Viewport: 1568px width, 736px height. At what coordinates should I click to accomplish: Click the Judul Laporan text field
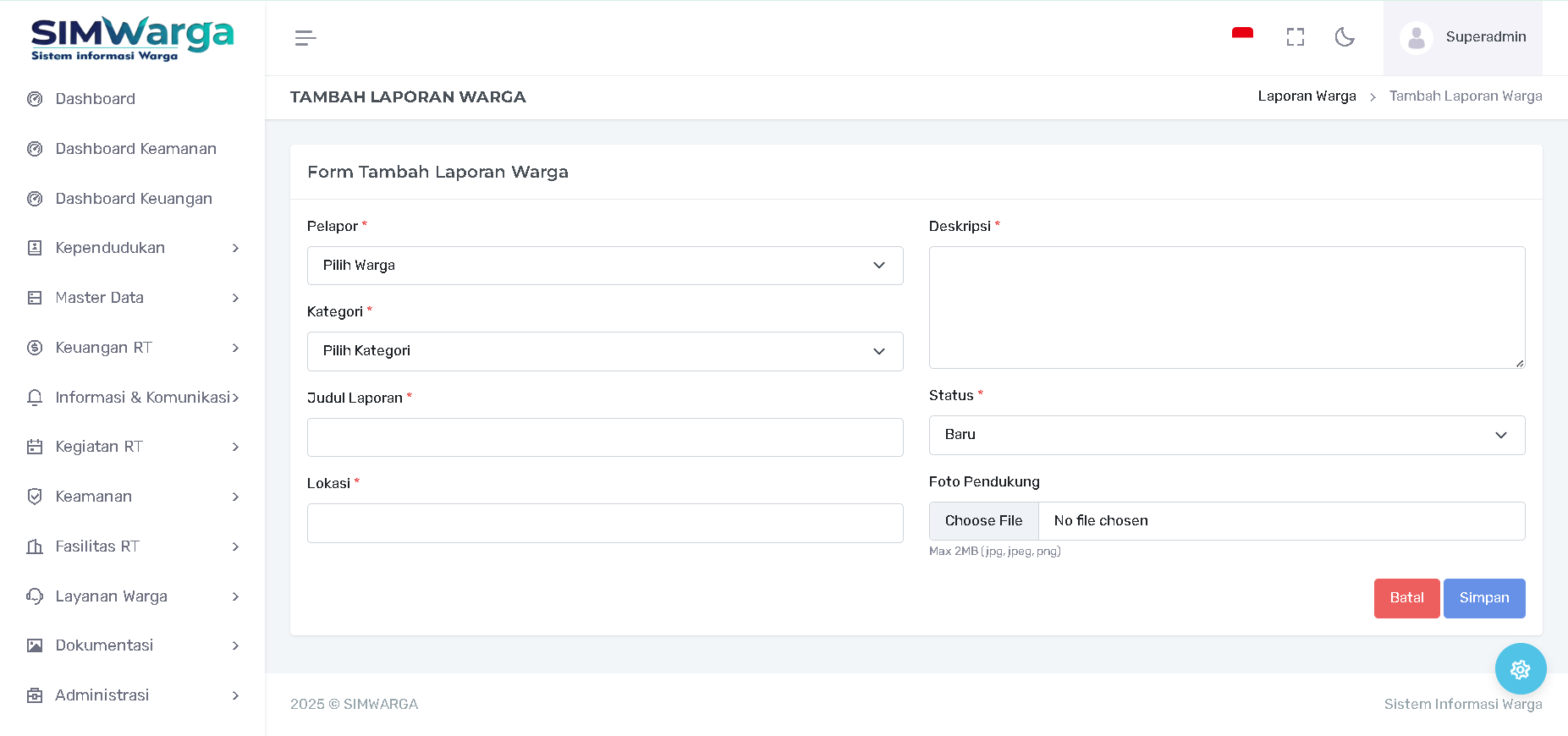pos(604,437)
